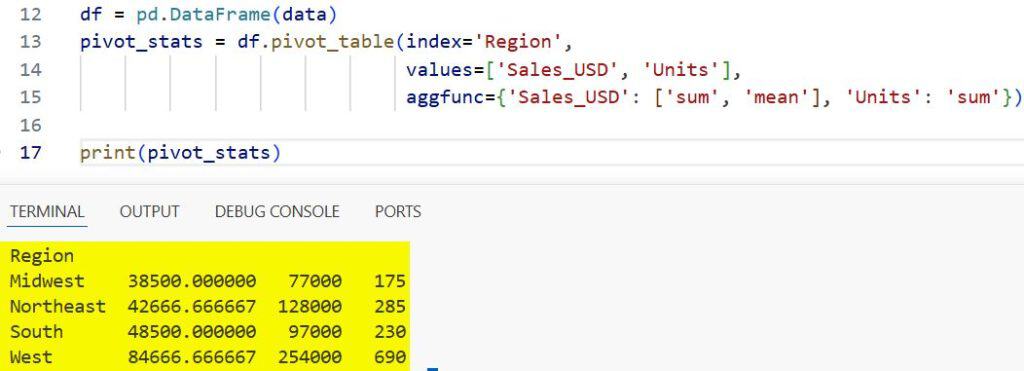
Task: Click 'Northeast' row label in terminal
Action: coord(57,306)
